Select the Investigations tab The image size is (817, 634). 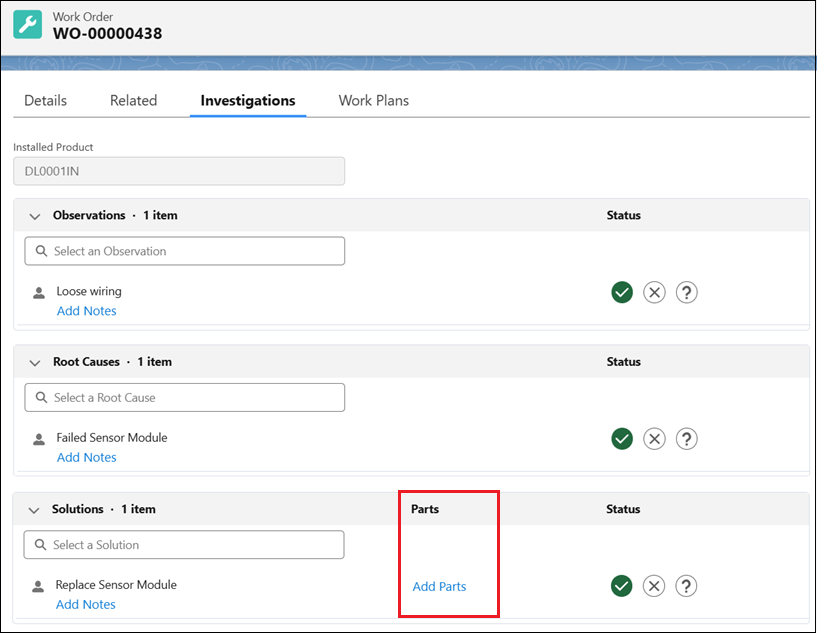coord(248,101)
